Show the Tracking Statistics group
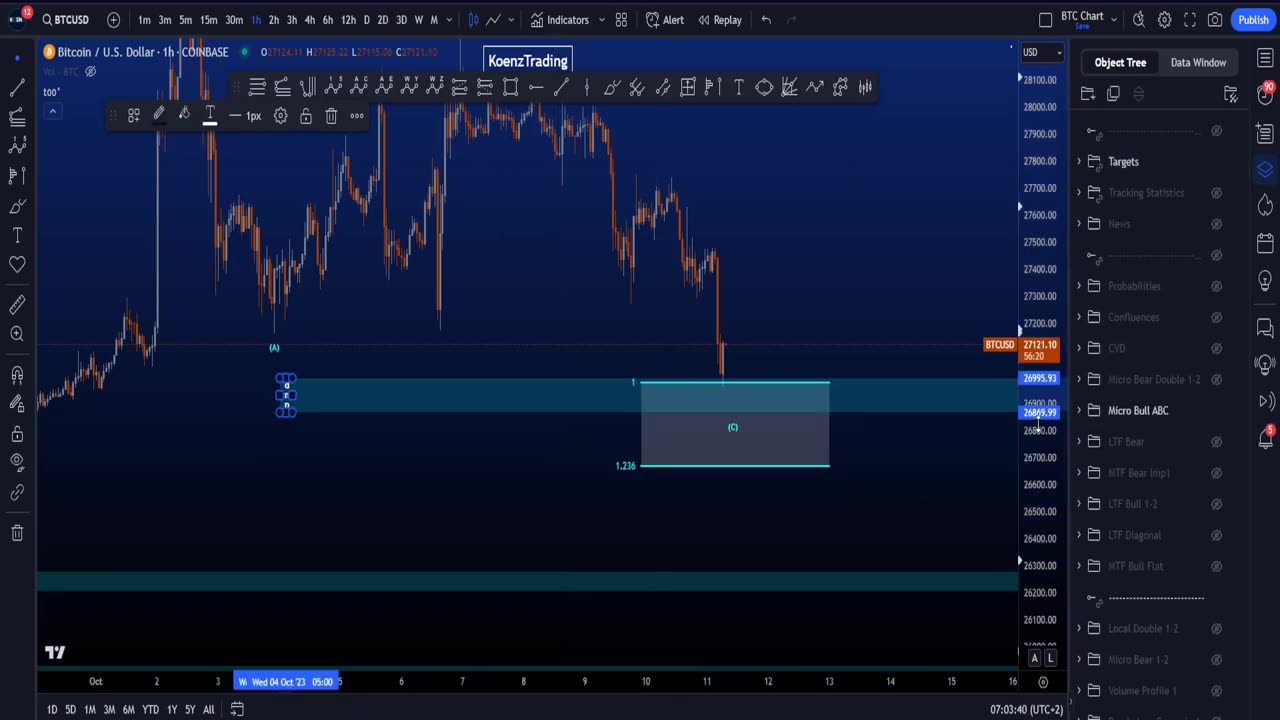Screen dimensions: 1280x720 pyautogui.click(x=1217, y=193)
